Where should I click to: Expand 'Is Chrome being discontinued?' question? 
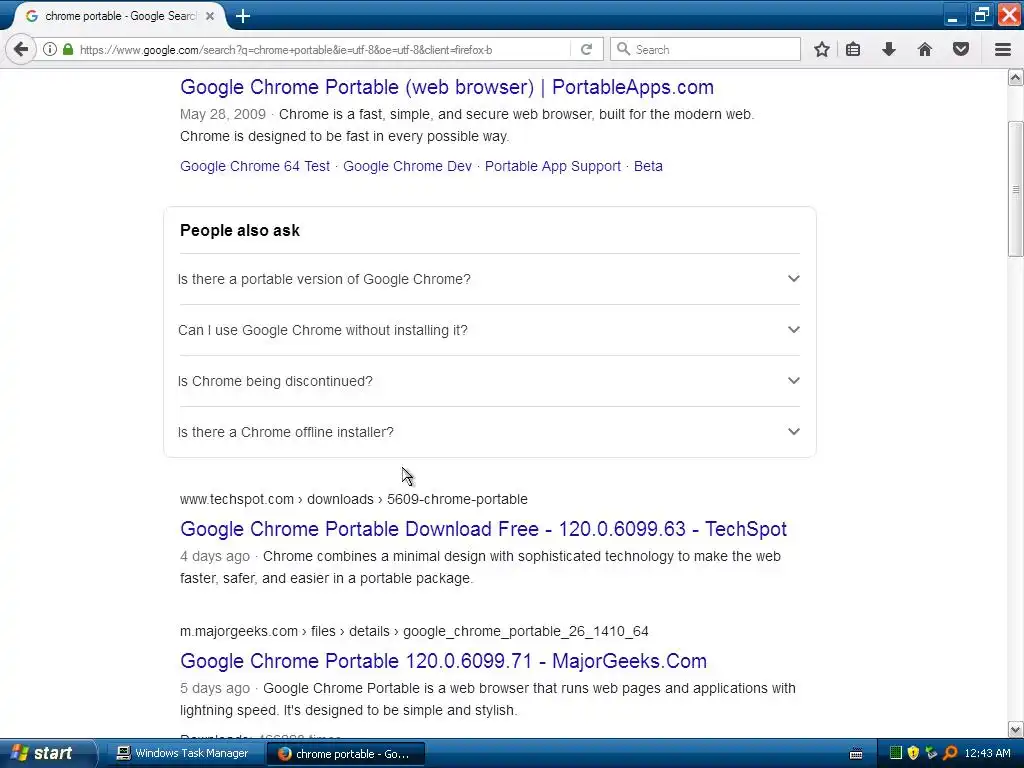489,381
